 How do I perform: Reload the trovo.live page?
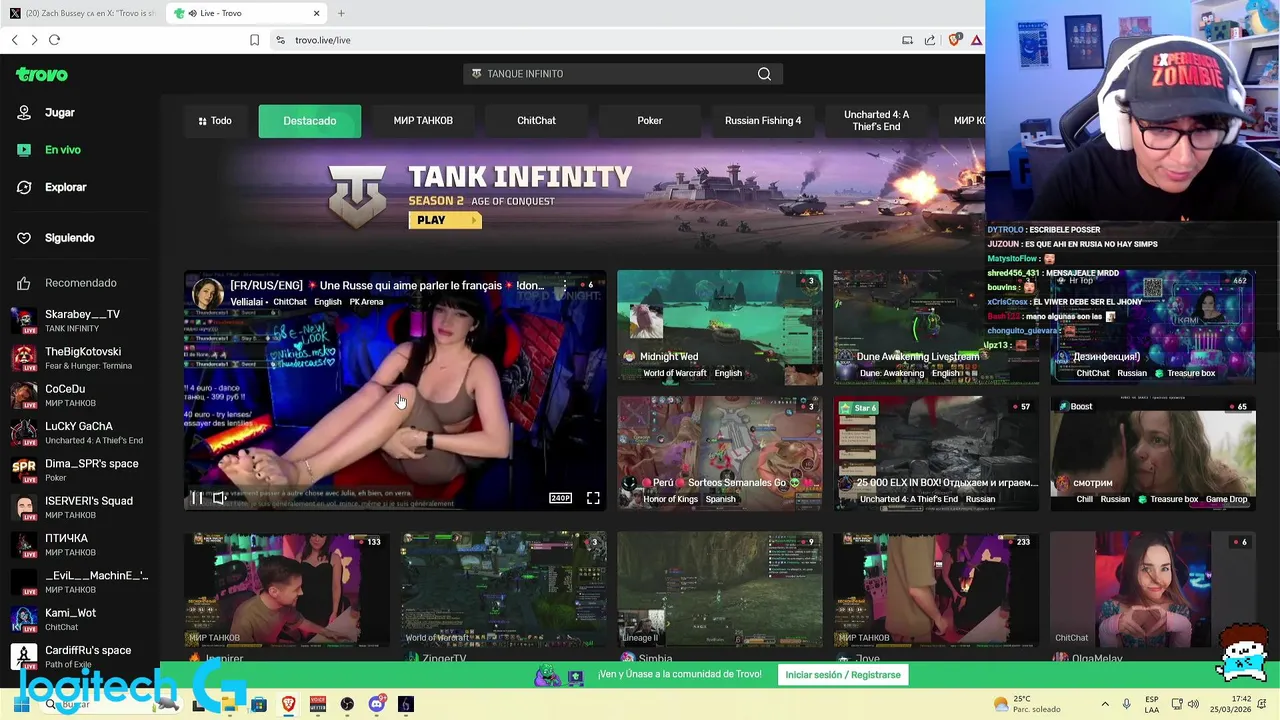click(54, 40)
